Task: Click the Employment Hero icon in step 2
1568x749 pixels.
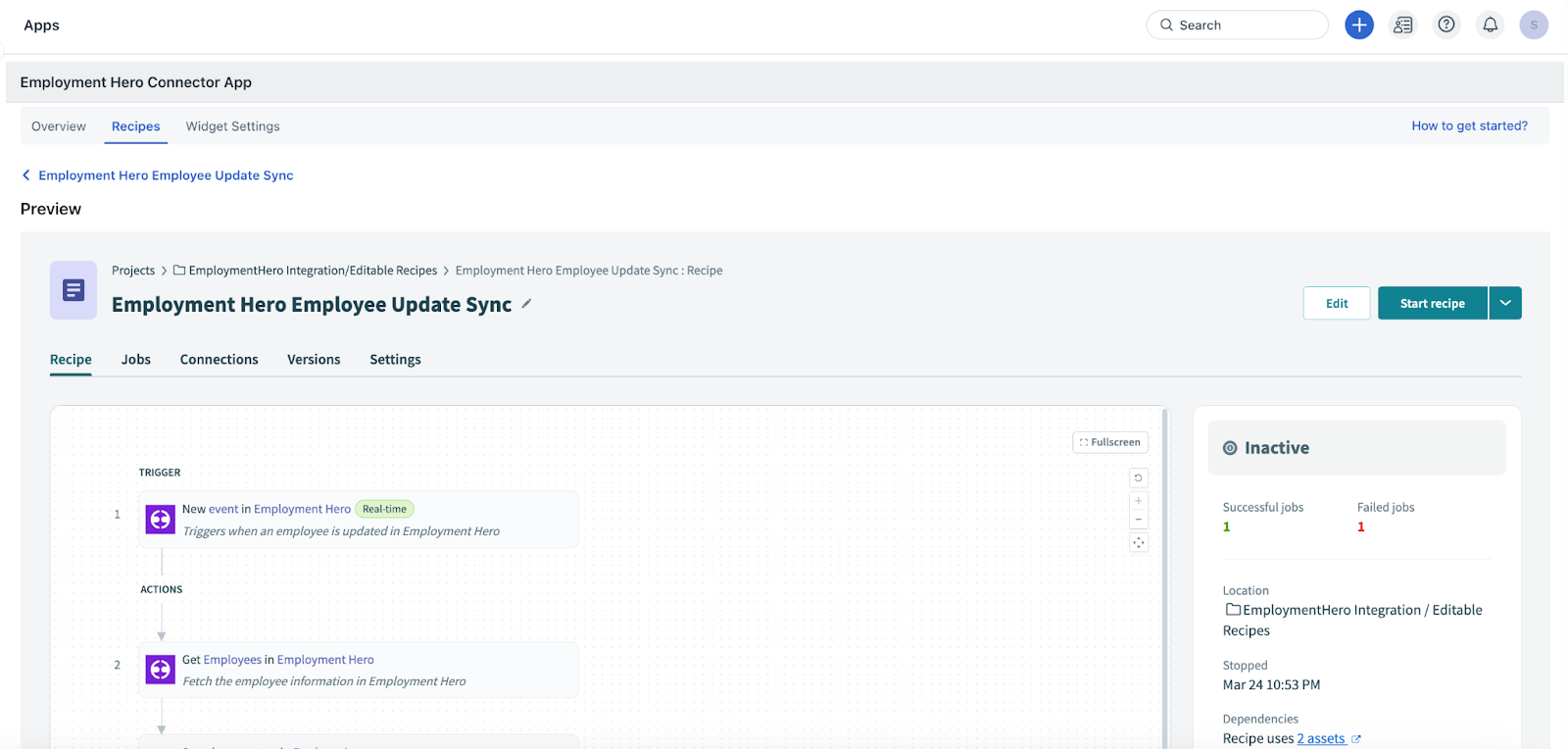Action: tap(160, 670)
